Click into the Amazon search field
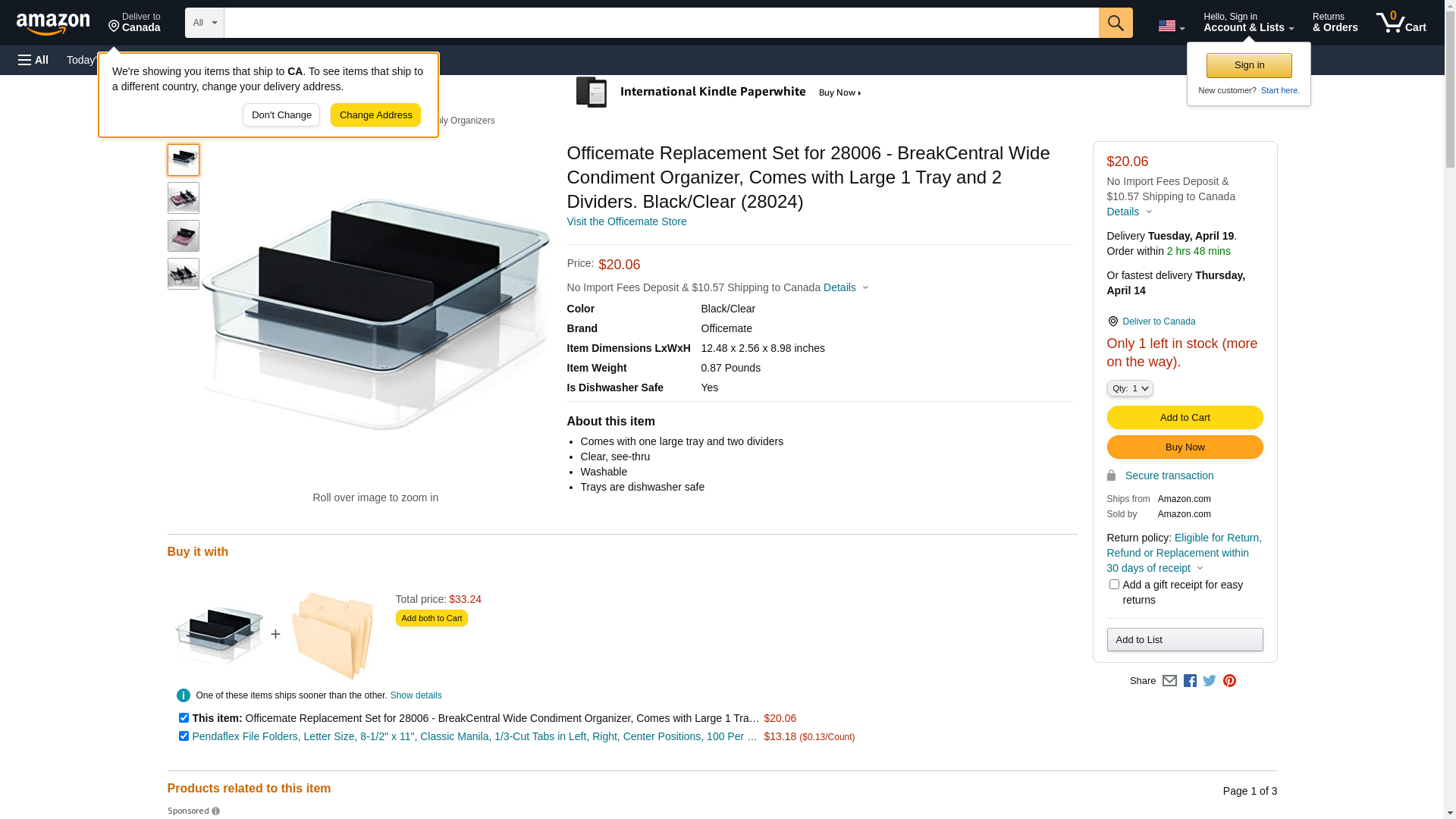This screenshot has width=1456, height=819. pyautogui.click(x=661, y=23)
